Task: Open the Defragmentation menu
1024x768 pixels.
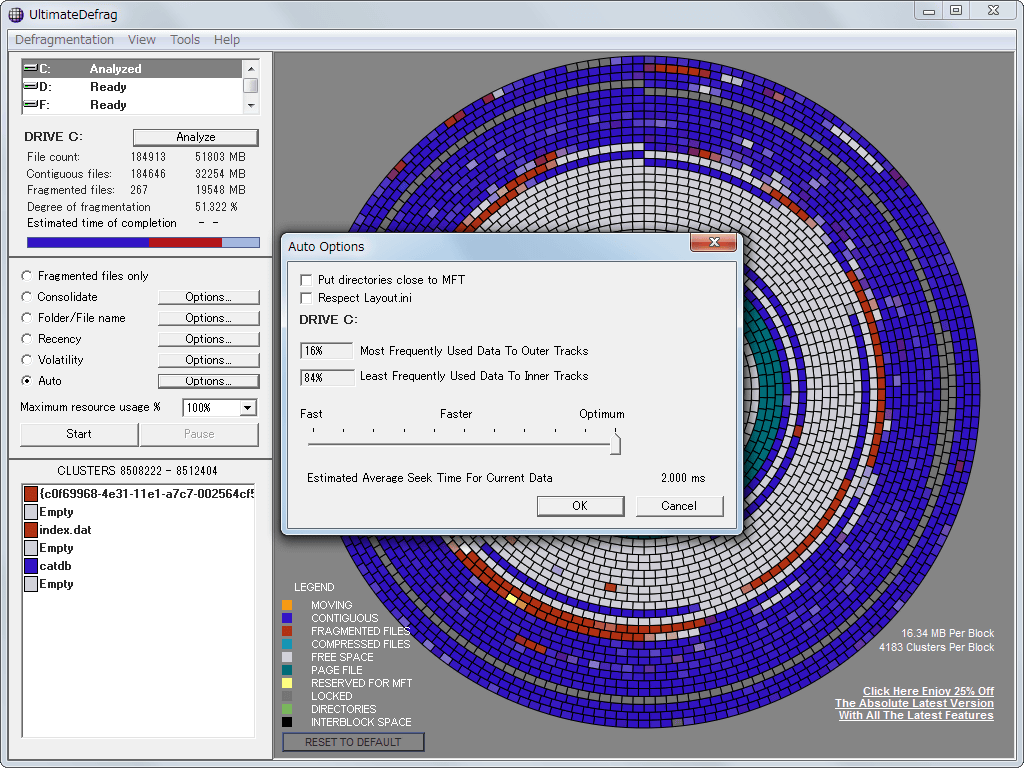Action: tap(64, 40)
